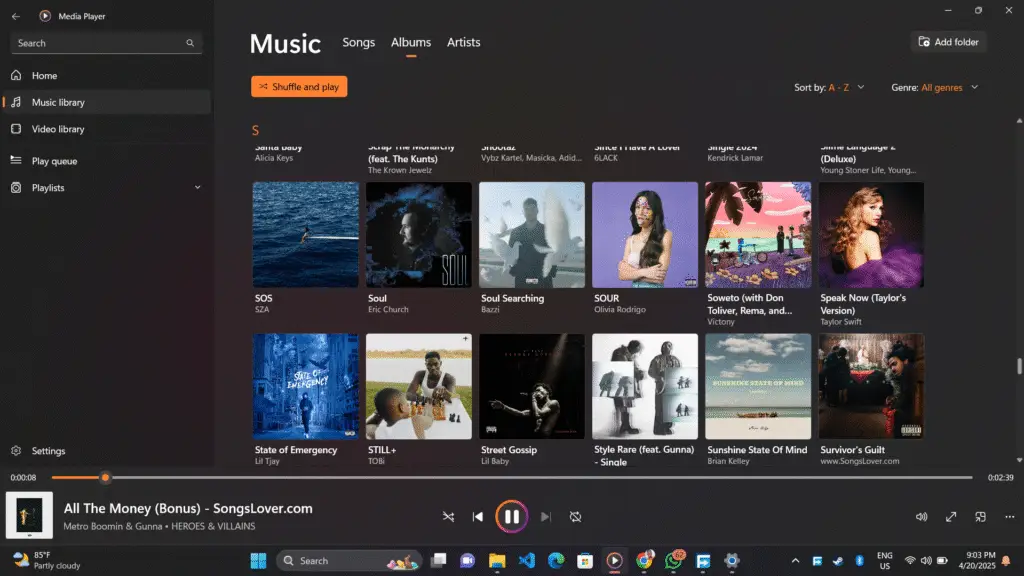Click the scrollbar down arrow
This screenshot has height=576, width=1024.
pyautogui.click(x=1019, y=460)
